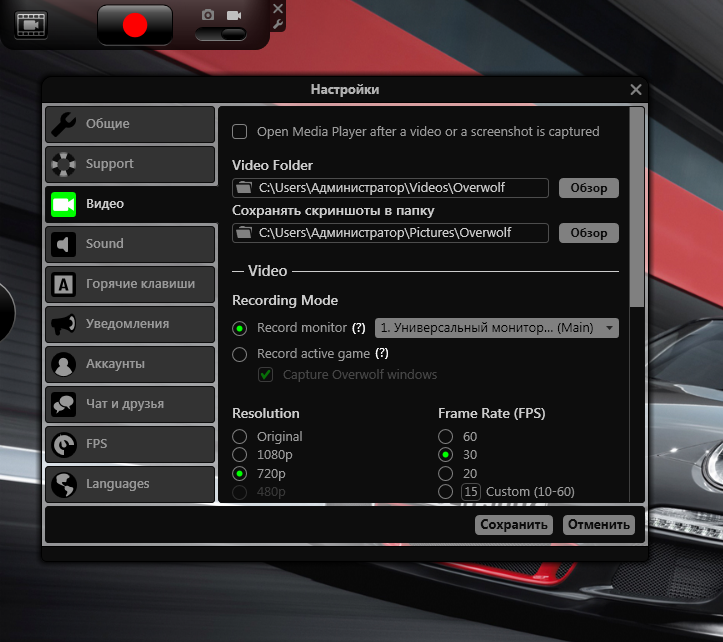Open the monitor selection dropdown
723x642 pixels.
[x=497, y=328]
